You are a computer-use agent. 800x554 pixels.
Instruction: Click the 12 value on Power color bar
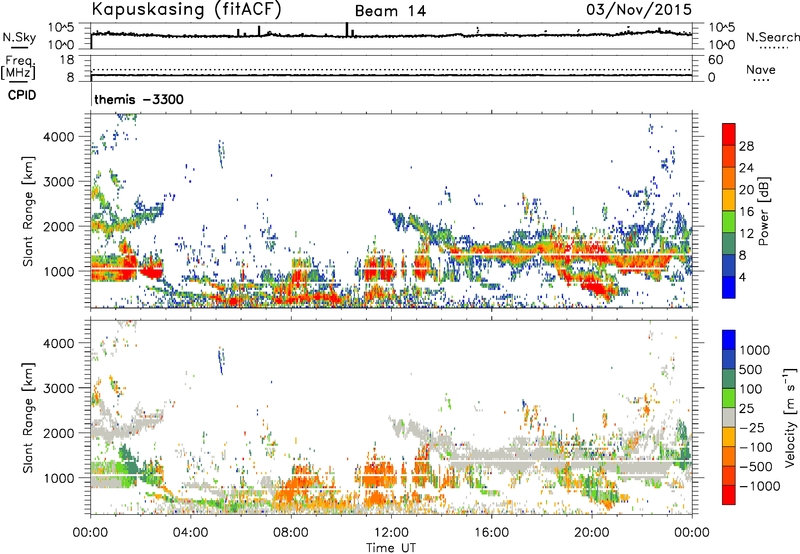tap(746, 234)
